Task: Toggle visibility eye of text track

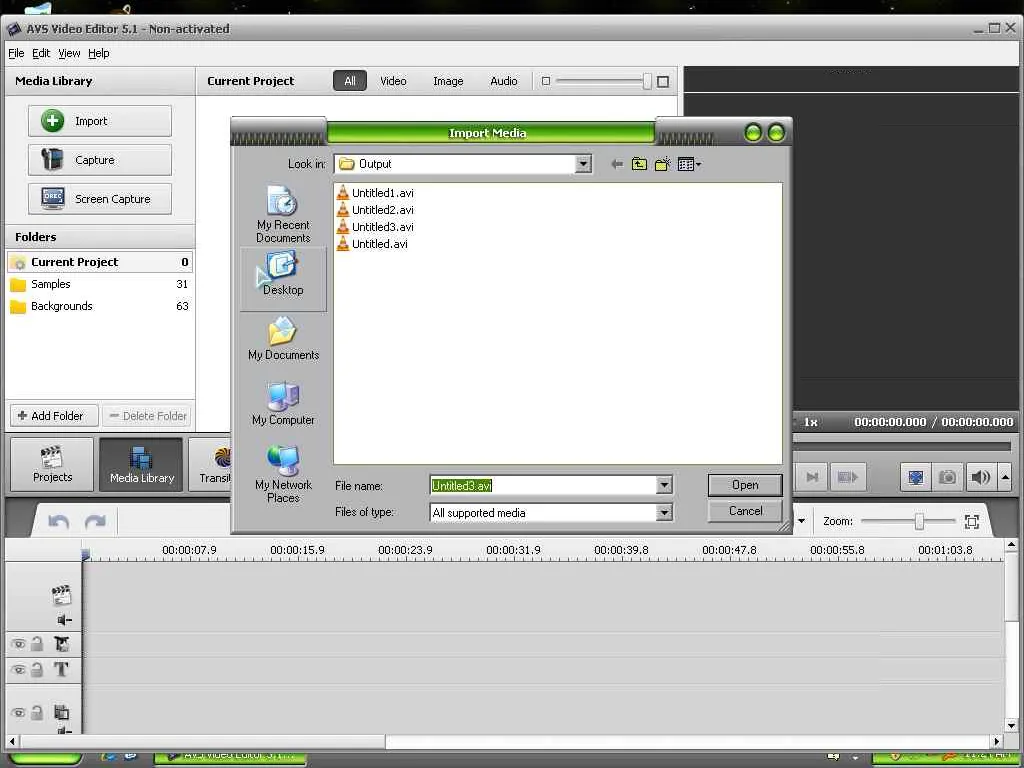Action: [18, 669]
